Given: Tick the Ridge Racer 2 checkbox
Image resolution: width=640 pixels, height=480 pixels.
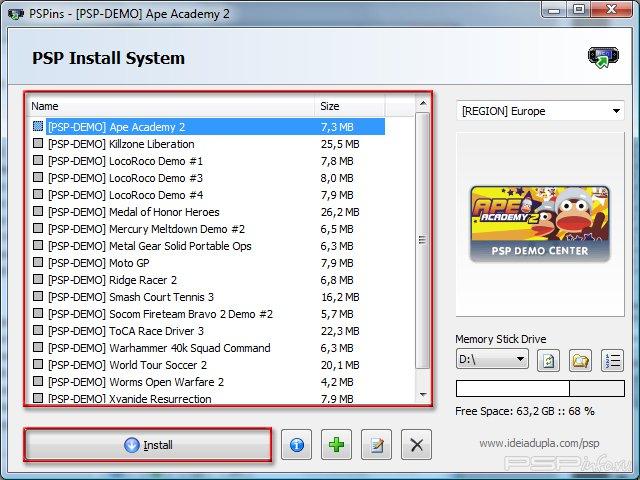Looking at the screenshot, I should (x=38, y=280).
